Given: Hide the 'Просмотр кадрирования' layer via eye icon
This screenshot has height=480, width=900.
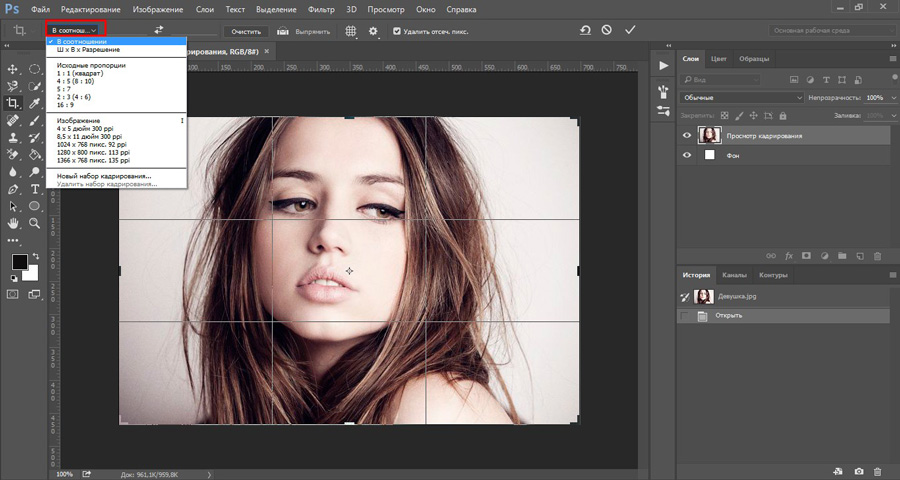Looking at the screenshot, I should coord(686,135).
